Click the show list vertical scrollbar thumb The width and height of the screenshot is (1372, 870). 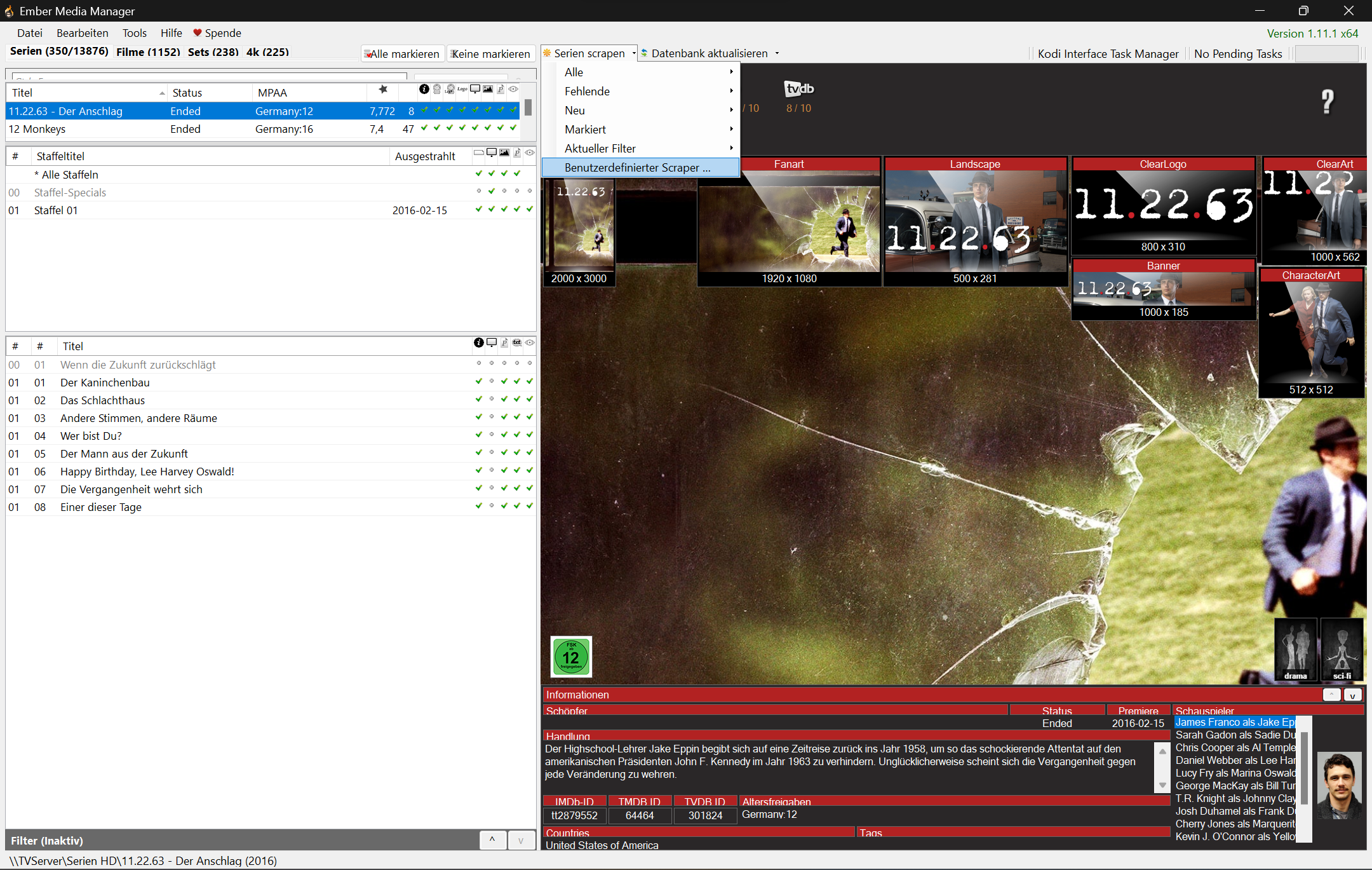(x=528, y=107)
